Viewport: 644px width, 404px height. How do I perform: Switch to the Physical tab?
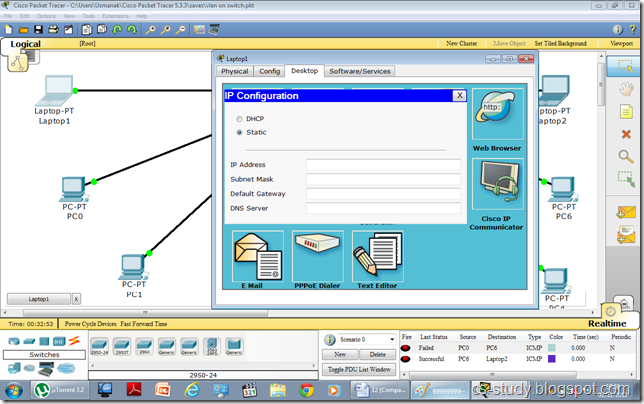(x=235, y=71)
